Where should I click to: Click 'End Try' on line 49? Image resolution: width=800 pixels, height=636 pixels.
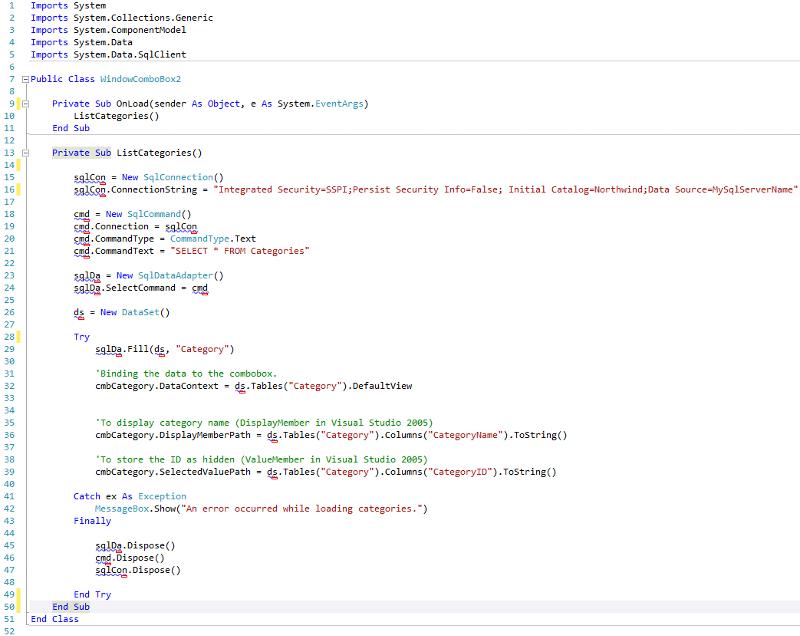[92, 595]
